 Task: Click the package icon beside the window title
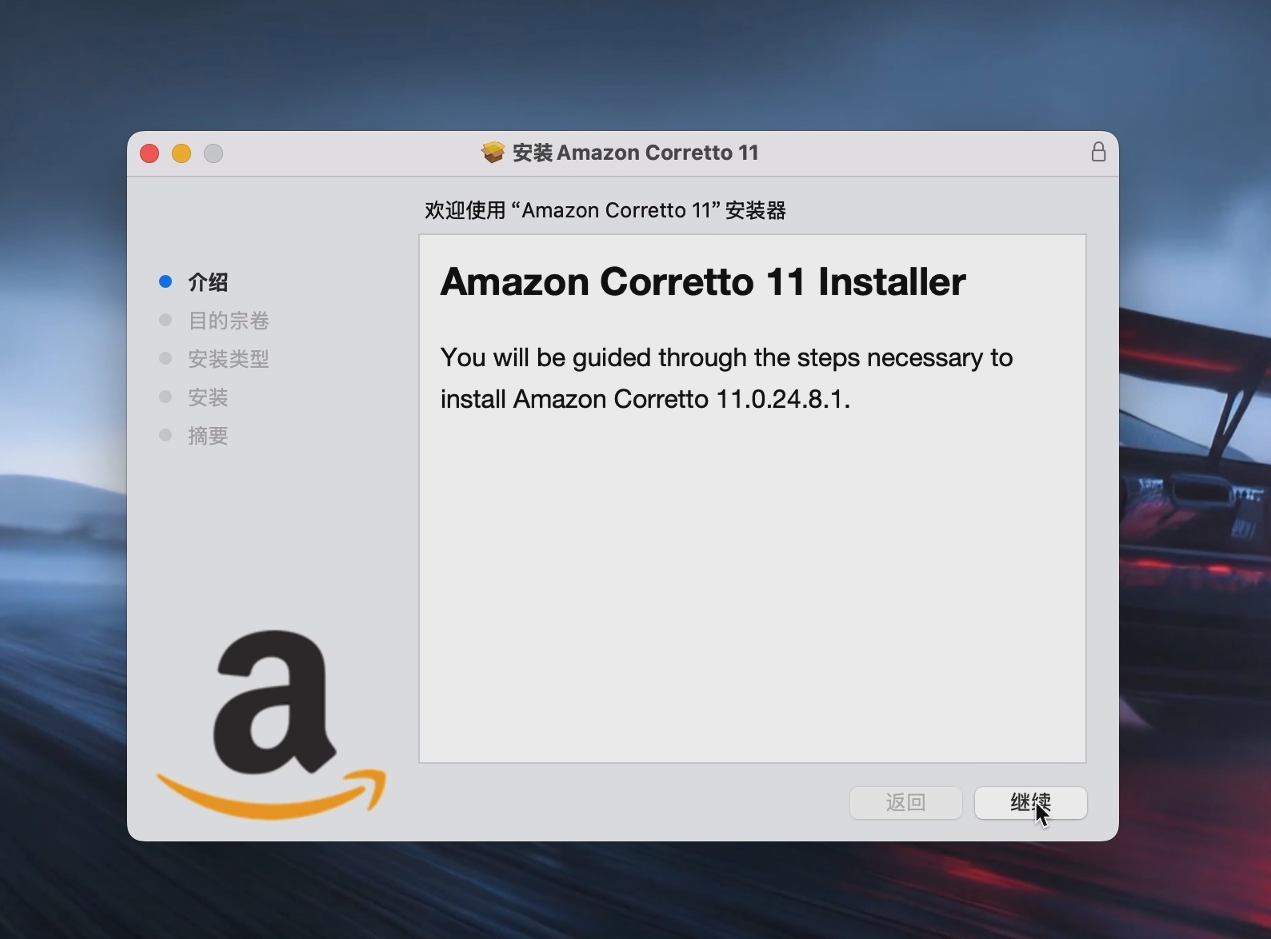(x=493, y=152)
